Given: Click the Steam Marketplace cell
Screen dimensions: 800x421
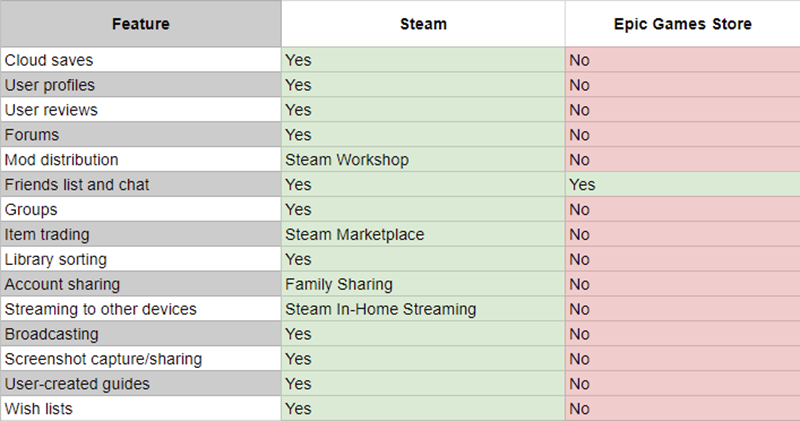Looking at the screenshot, I should coord(423,234).
